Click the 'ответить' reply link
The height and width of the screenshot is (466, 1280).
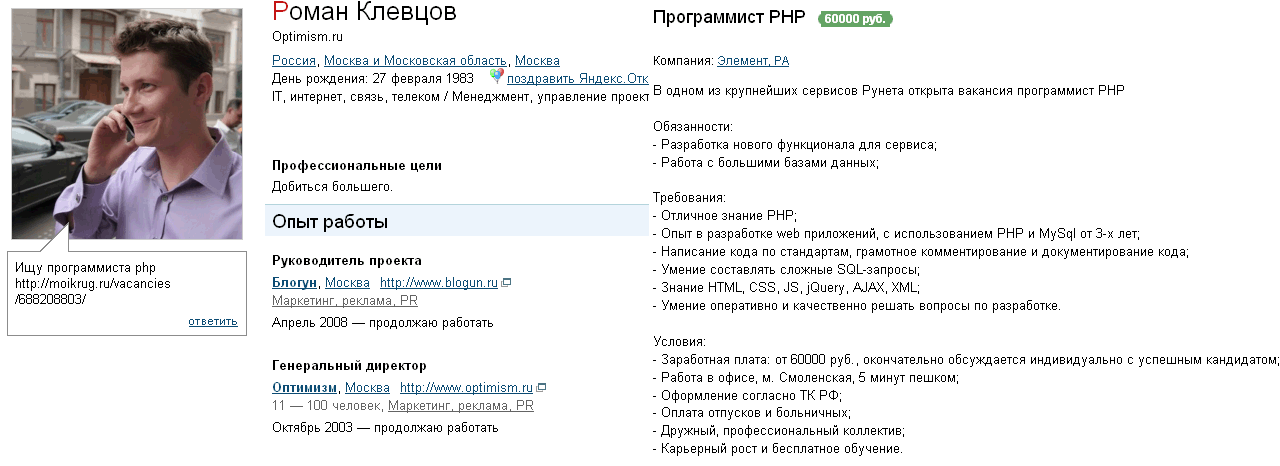coord(212,321)
